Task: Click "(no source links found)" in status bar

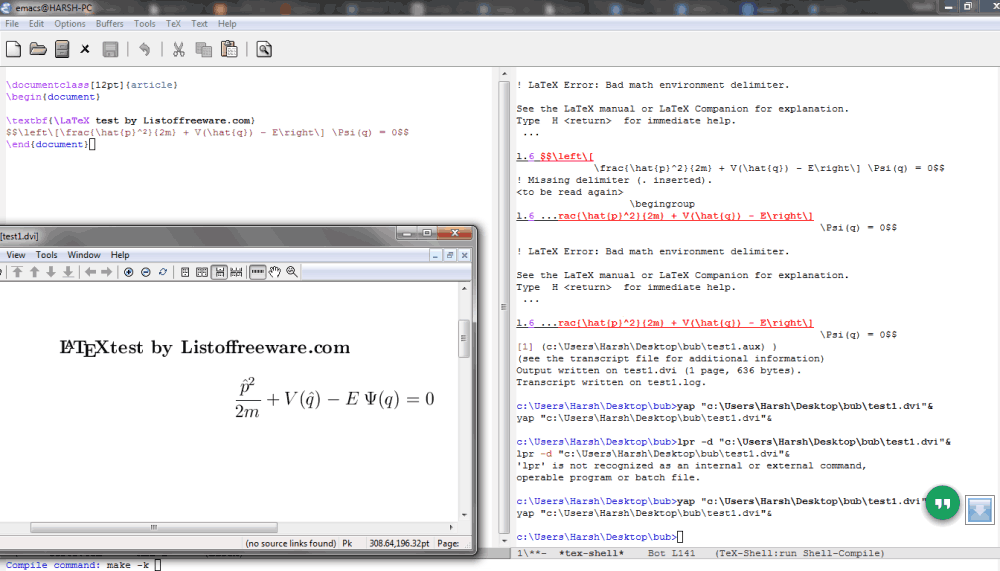Action: [x=291, y=543]
